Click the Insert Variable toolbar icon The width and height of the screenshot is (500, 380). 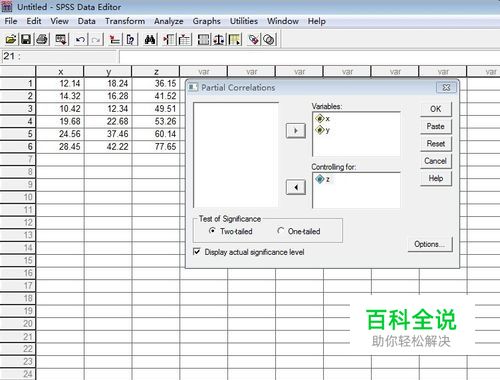pyautogui.click(x=184, y=40)
